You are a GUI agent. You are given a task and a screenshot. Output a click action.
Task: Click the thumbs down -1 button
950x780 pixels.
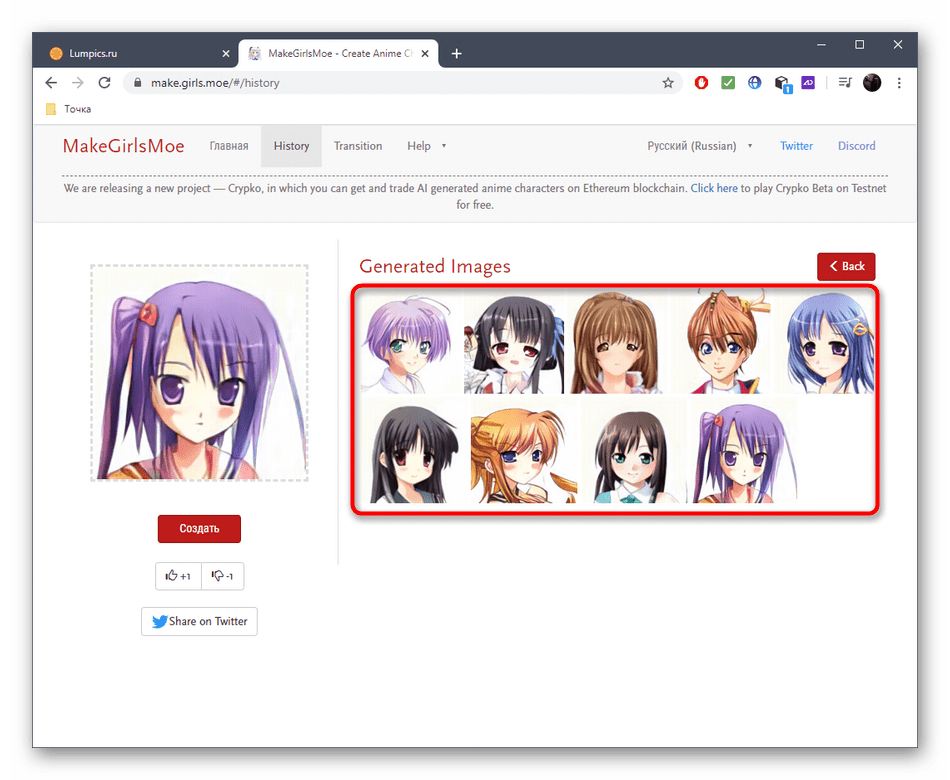(x=223, y=576)
